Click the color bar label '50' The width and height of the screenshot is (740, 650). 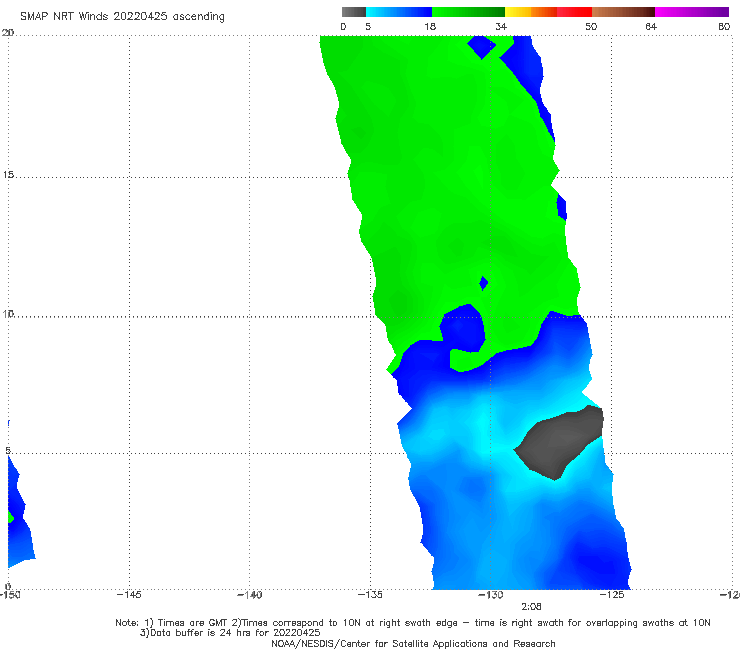click(x=591, y=27)
